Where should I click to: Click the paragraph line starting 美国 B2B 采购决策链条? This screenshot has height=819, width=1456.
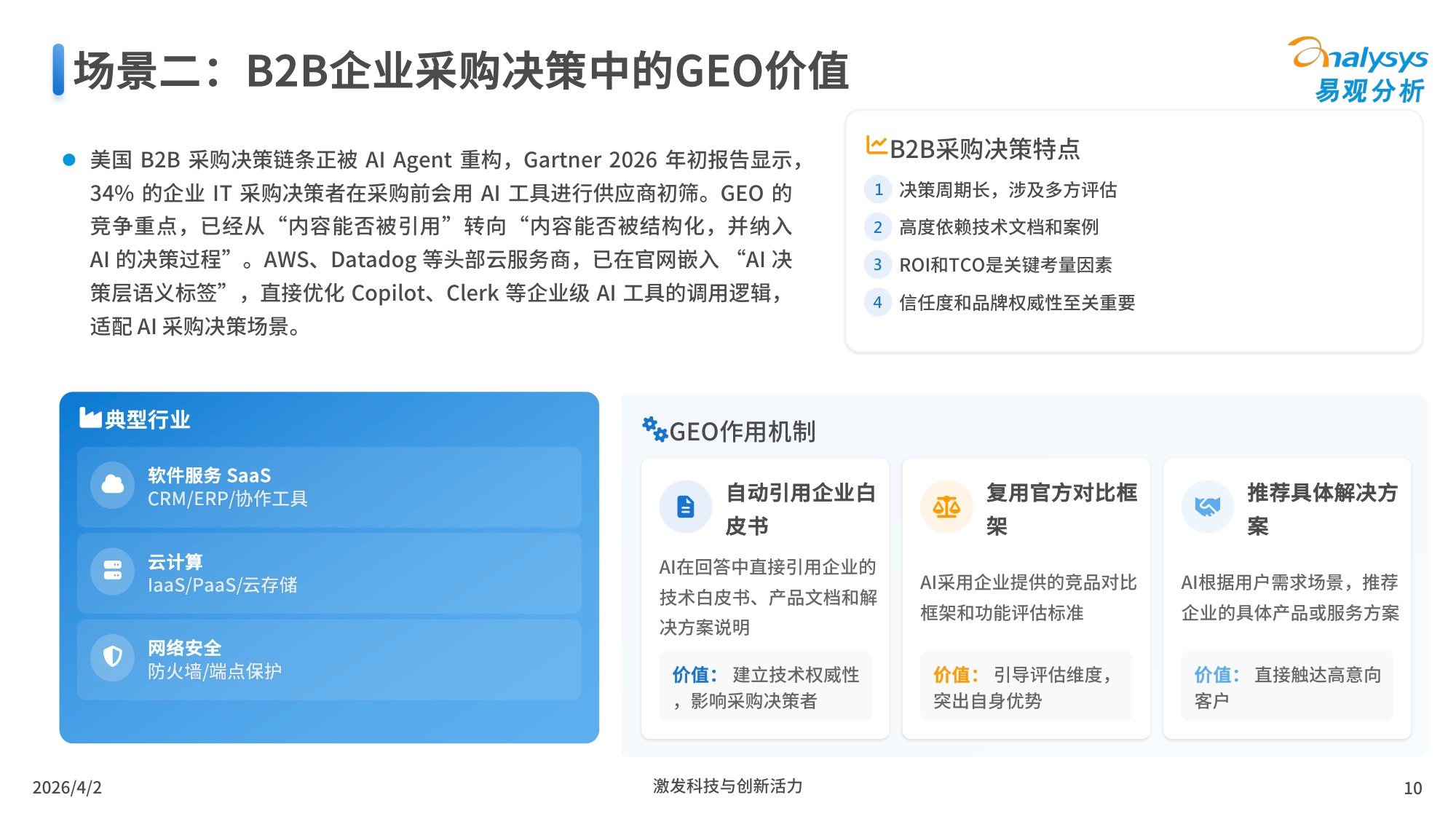click(x=446, y=159)
